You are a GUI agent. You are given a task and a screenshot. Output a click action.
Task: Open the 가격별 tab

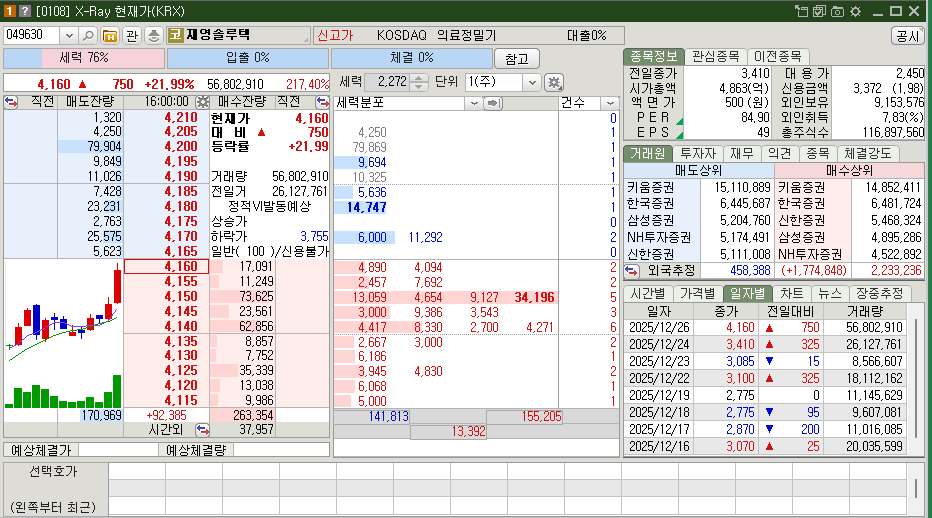(698, 293)
